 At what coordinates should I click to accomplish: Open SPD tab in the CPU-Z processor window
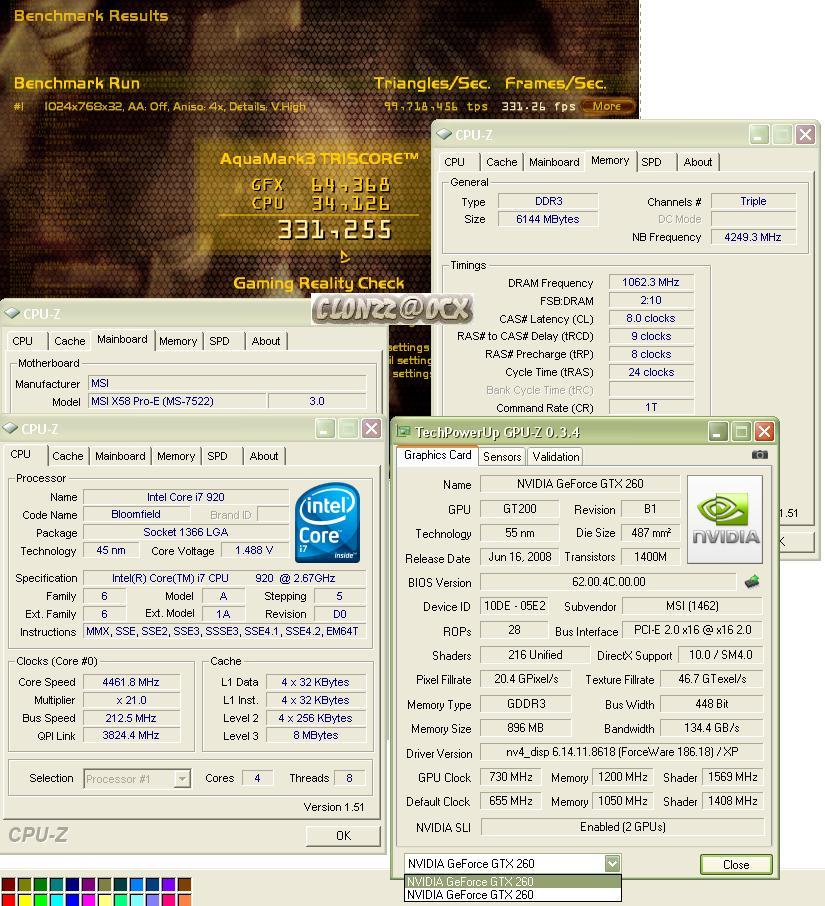(x=217, y=456)
